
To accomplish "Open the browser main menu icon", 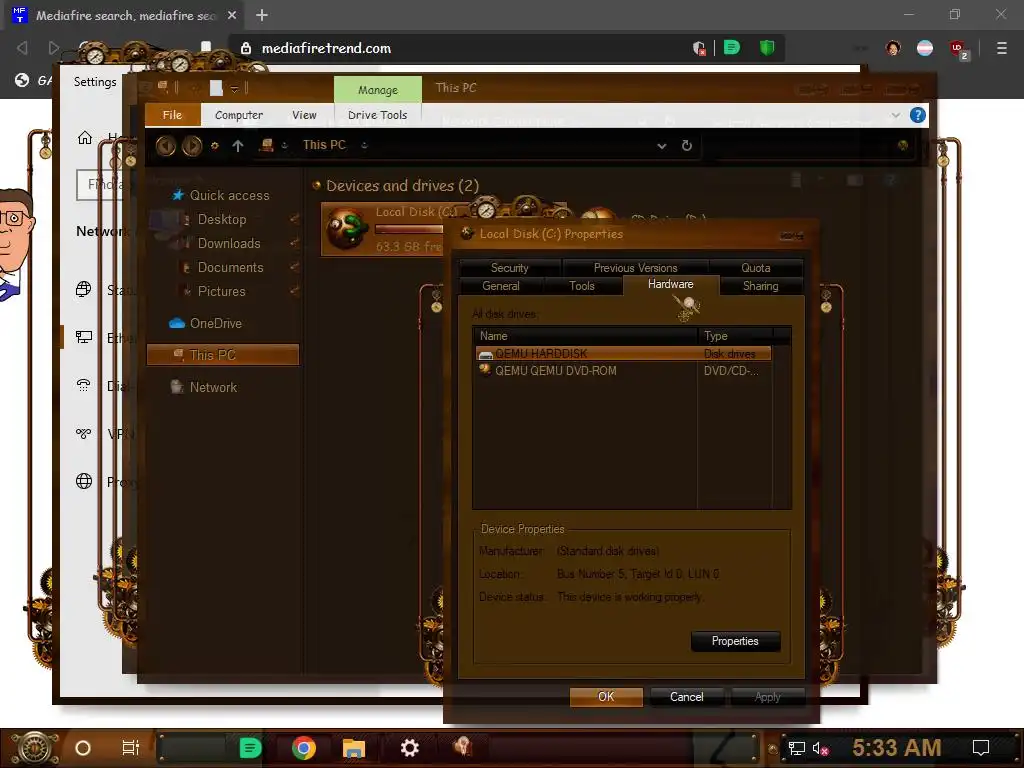I will point(1001,48).
